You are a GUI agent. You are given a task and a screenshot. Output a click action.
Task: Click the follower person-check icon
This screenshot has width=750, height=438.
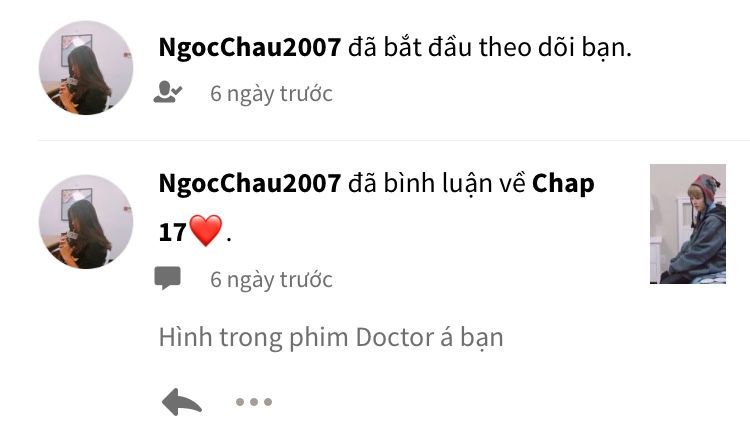coord(167,92)
